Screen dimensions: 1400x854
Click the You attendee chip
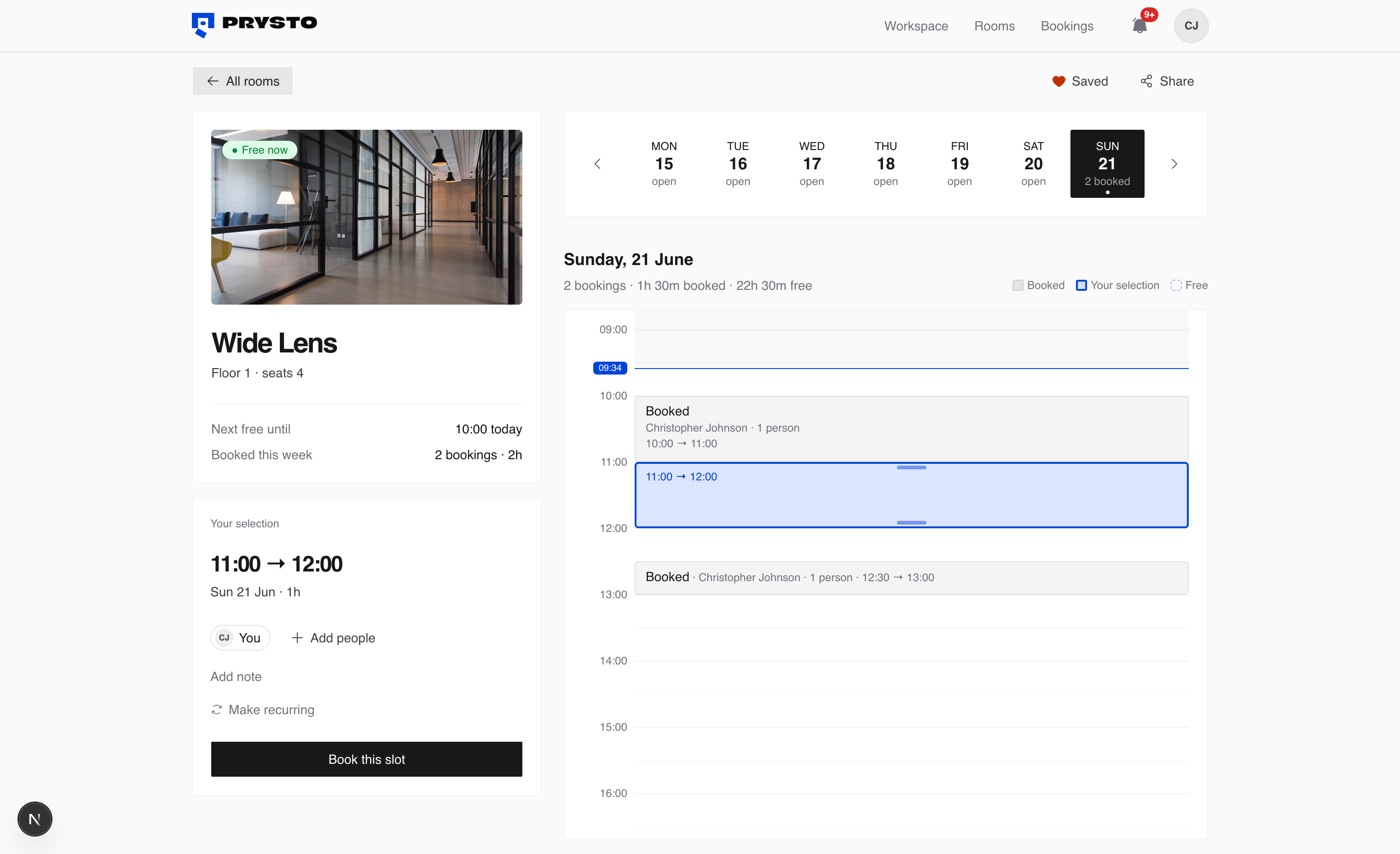click(x=240, y=638)
